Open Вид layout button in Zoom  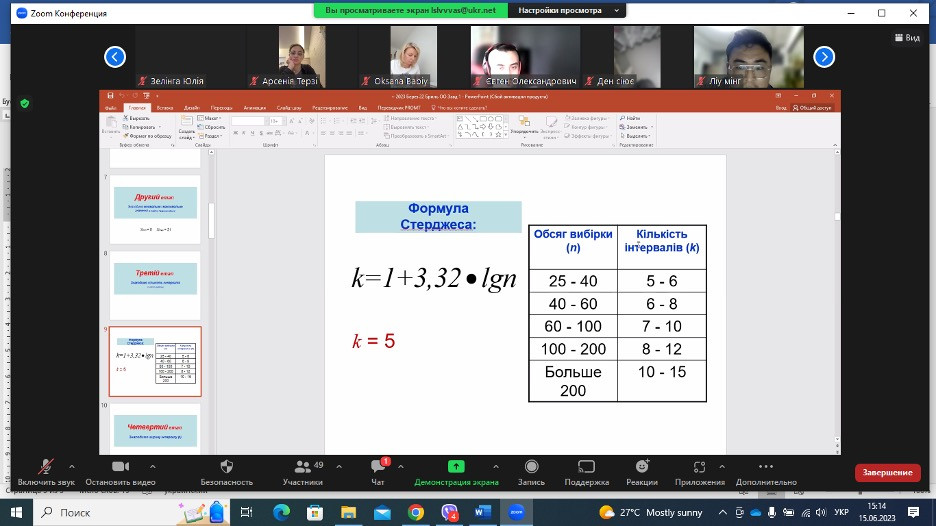pos(907,38)
